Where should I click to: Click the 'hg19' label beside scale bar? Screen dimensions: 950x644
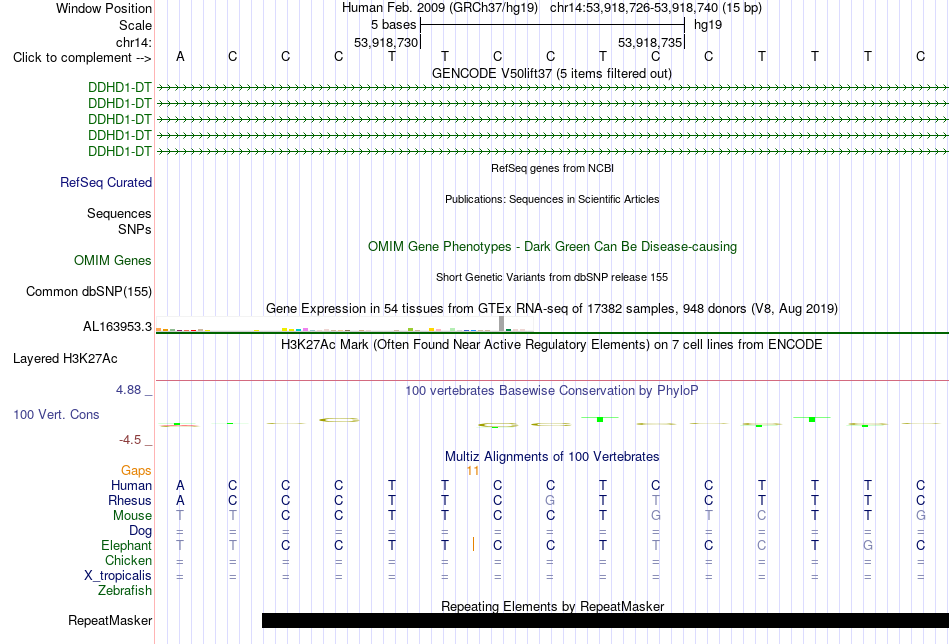click(x=708, y=25)
